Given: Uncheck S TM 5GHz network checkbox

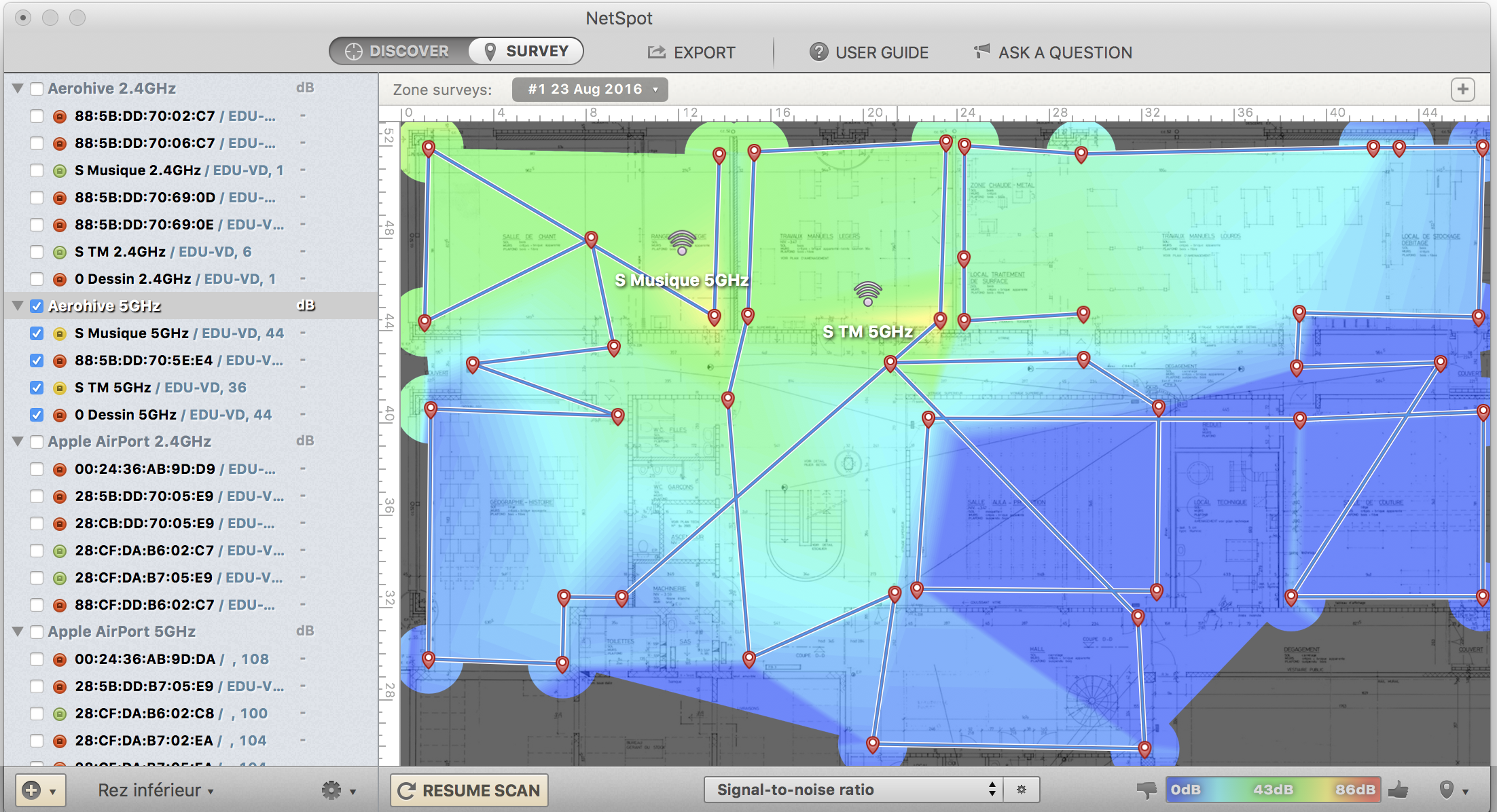Looking at the screenshot, I should pyautogui.click(x=37, y=388).
